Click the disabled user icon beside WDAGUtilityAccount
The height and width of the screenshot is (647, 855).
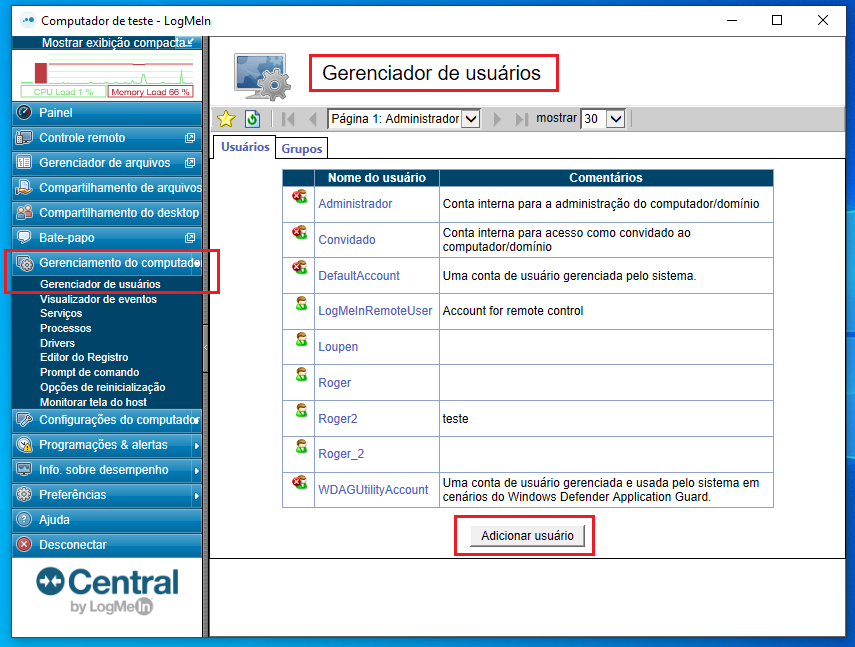click(x=299, y=482)
